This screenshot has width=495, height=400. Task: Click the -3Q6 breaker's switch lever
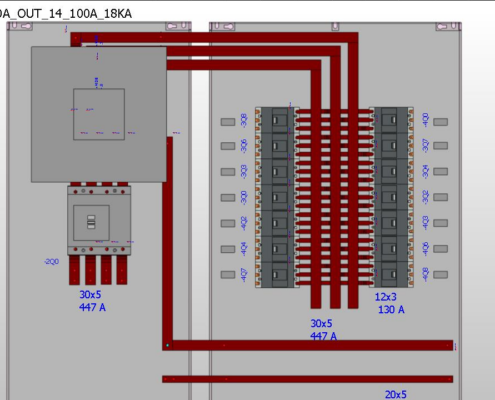coord(276,146)
